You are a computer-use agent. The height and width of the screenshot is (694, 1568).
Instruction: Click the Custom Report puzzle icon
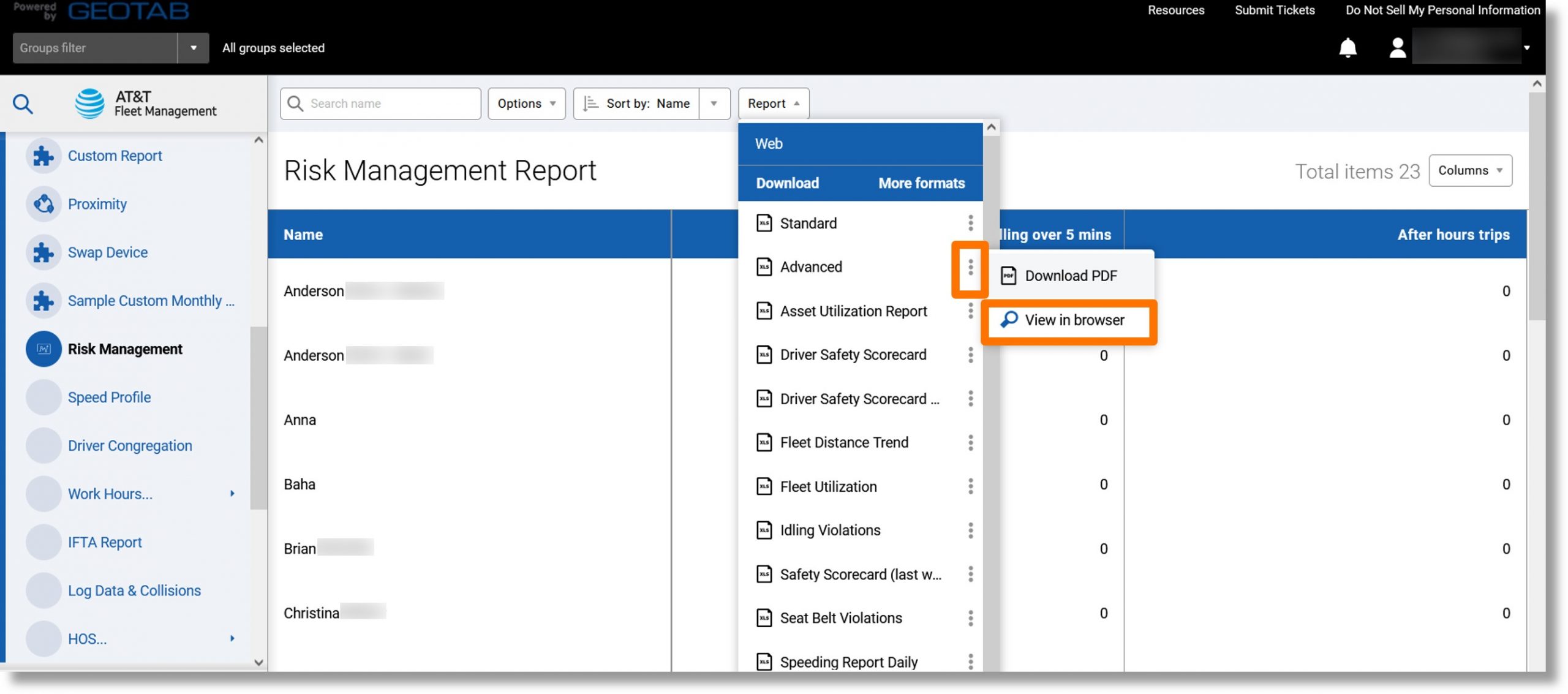click(x=43, y=156)
